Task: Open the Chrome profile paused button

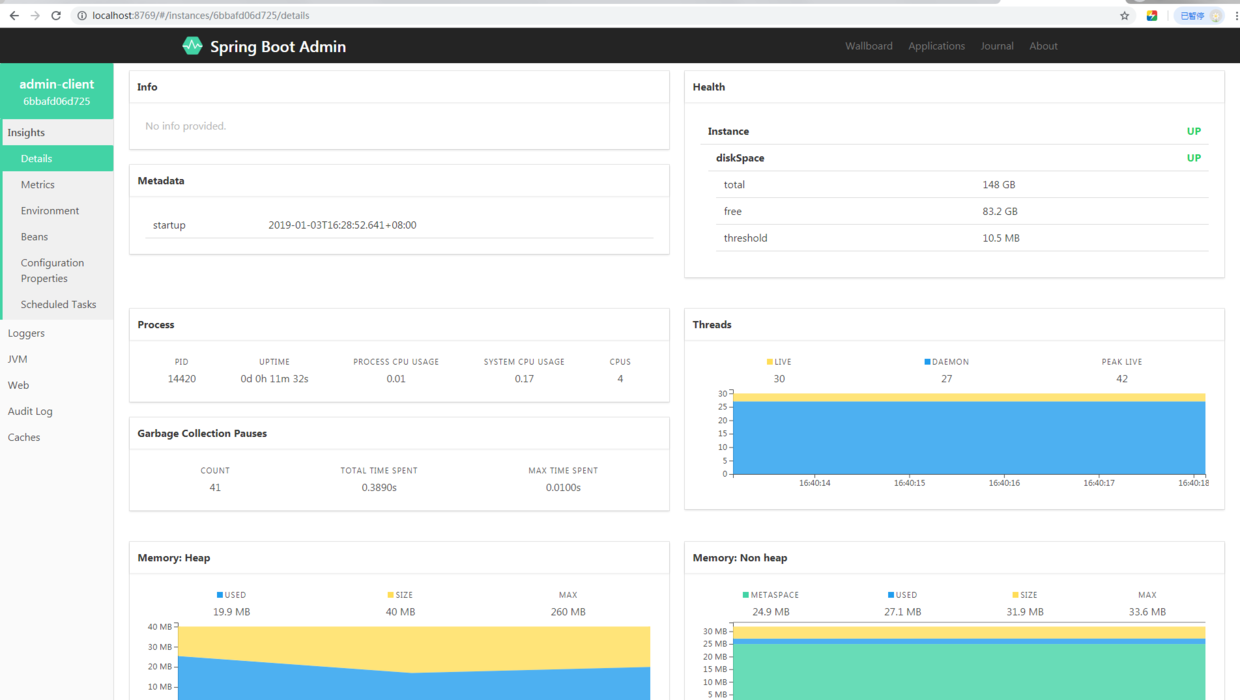Action: pyautogui.click(x=1200, y=16)
